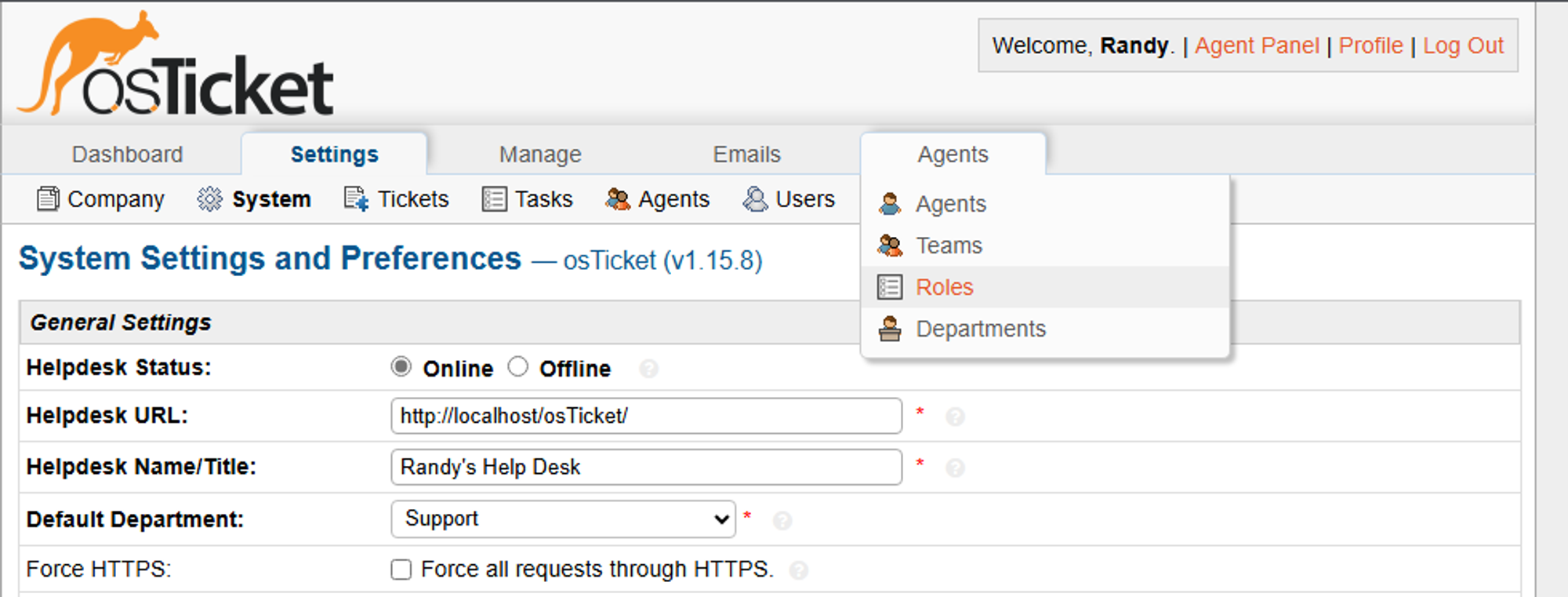Enable Force all requests through HTTPS
Screen dimensions: 1568x597
coord(401,570)
